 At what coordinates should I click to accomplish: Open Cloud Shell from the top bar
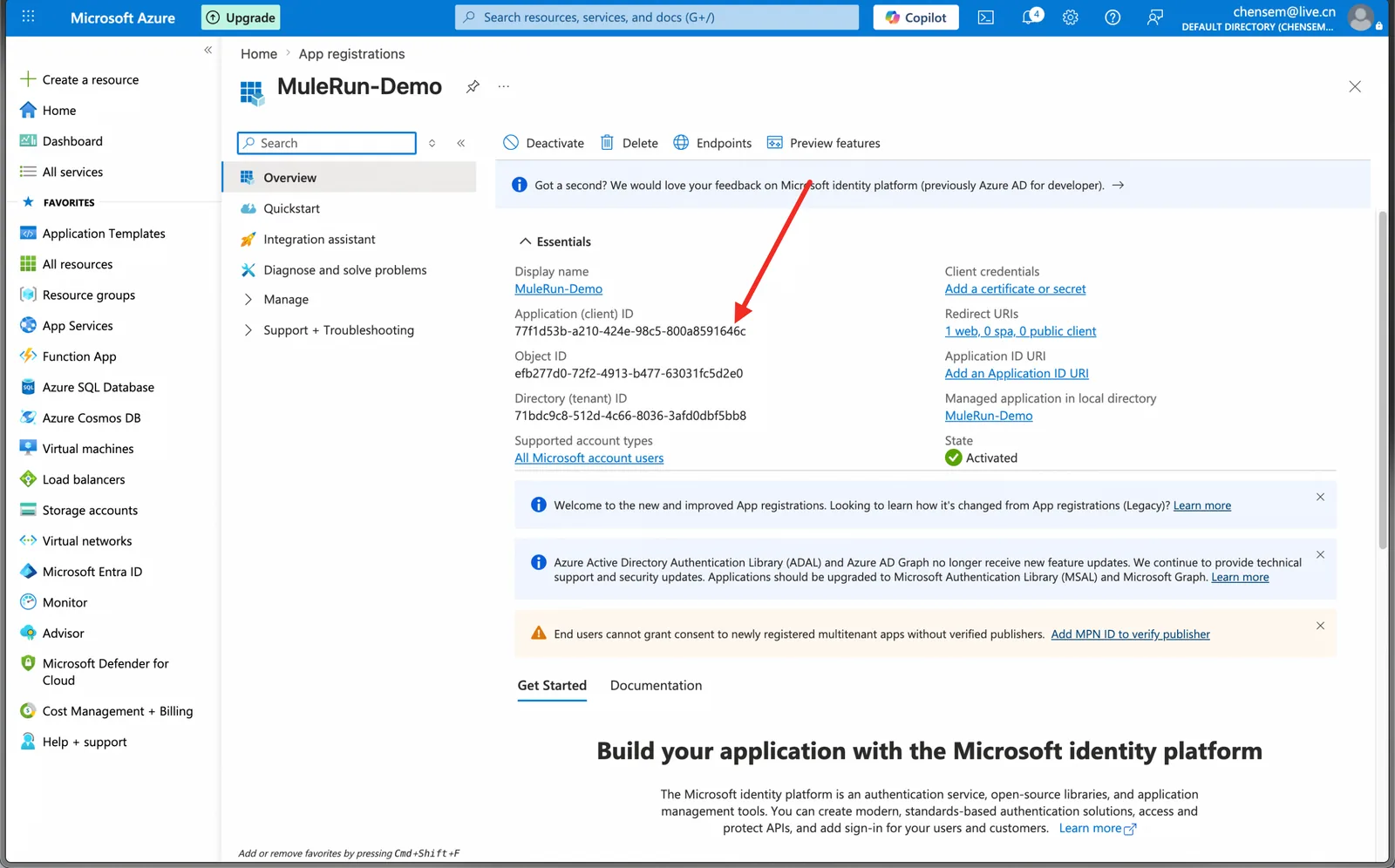click(986, 17)
